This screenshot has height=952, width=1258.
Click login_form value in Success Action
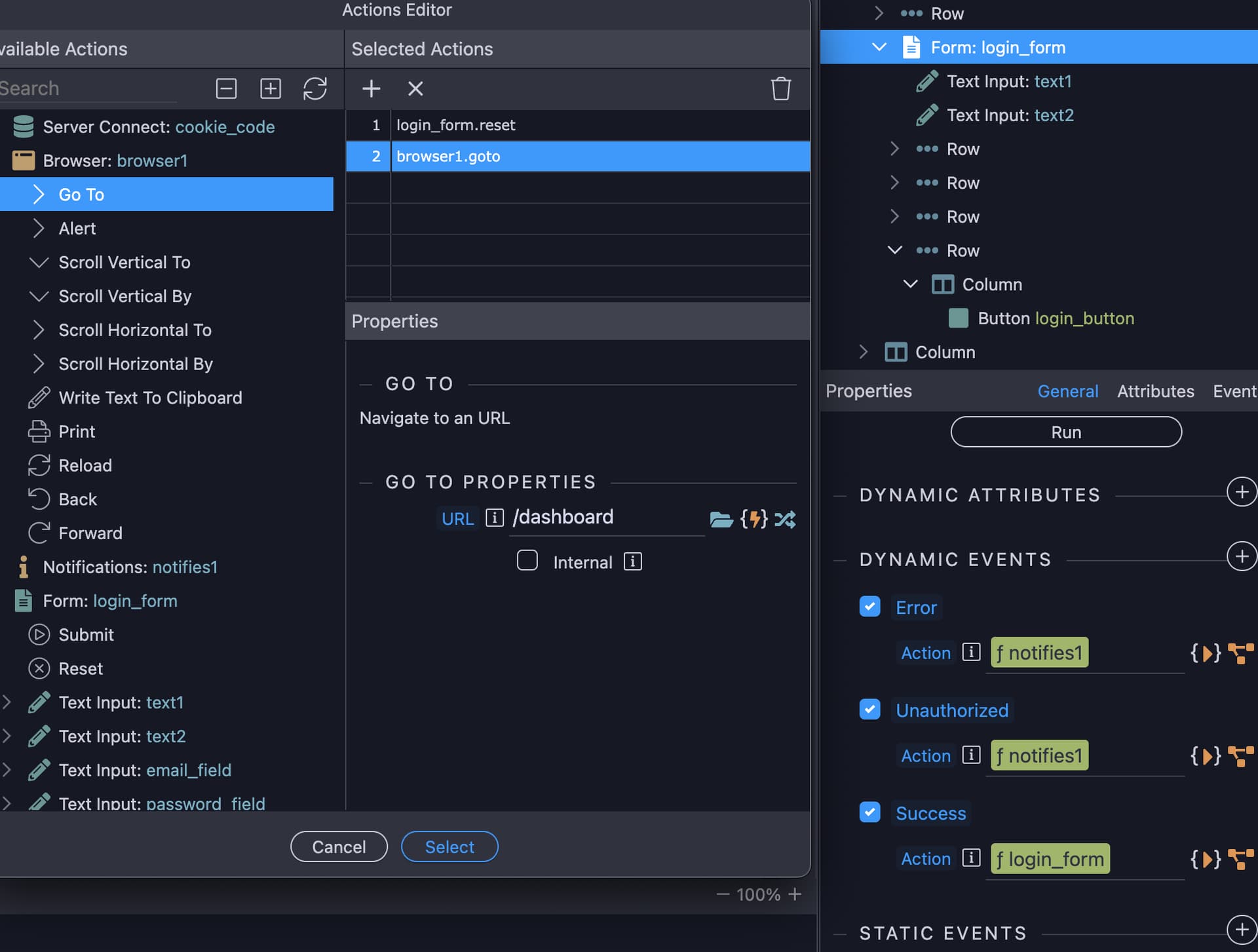point(1050,858)
